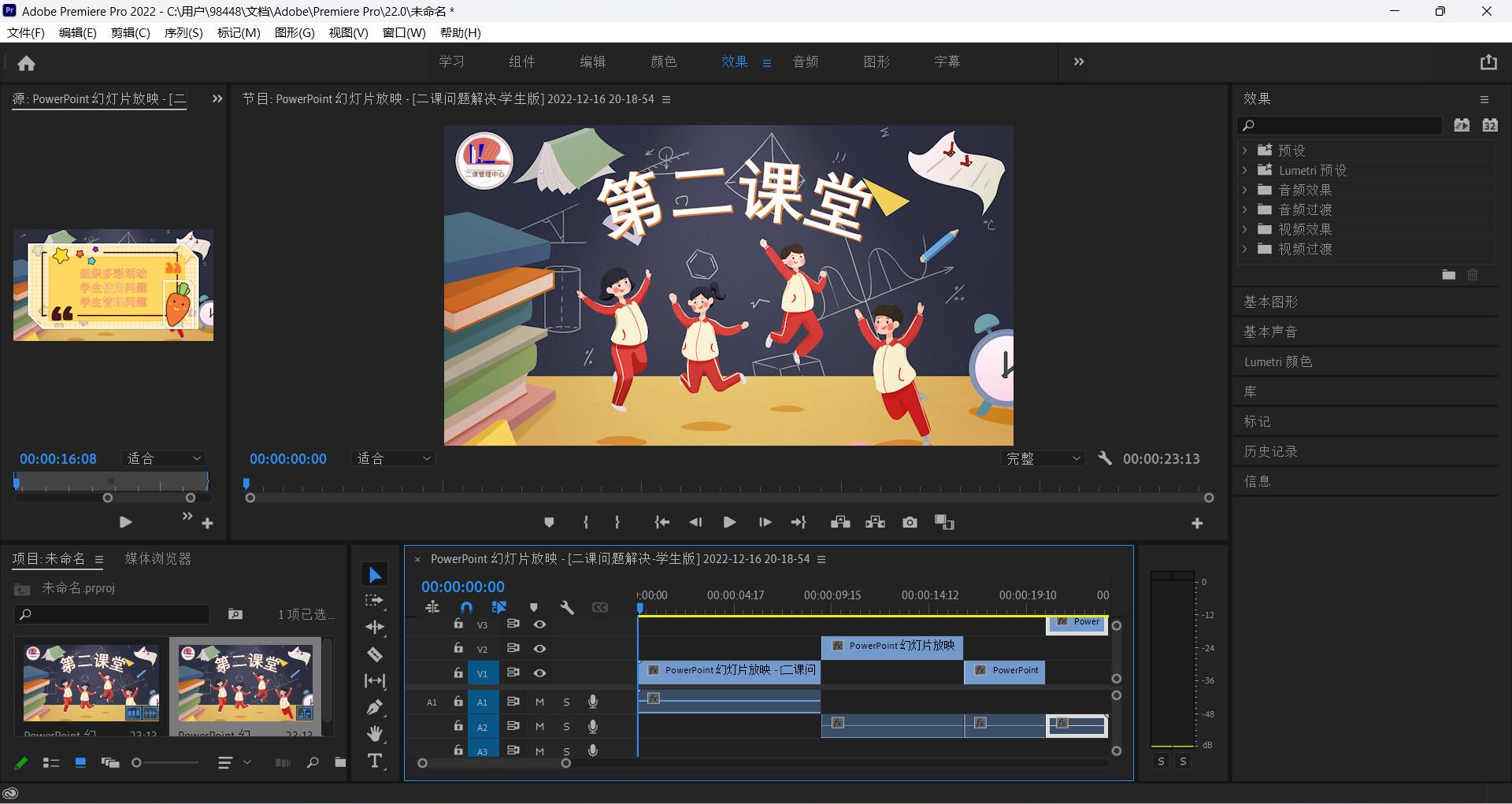Toggle insert sequences as nests
Viewport: 1512px width, 804px height.
coord(432,607)
